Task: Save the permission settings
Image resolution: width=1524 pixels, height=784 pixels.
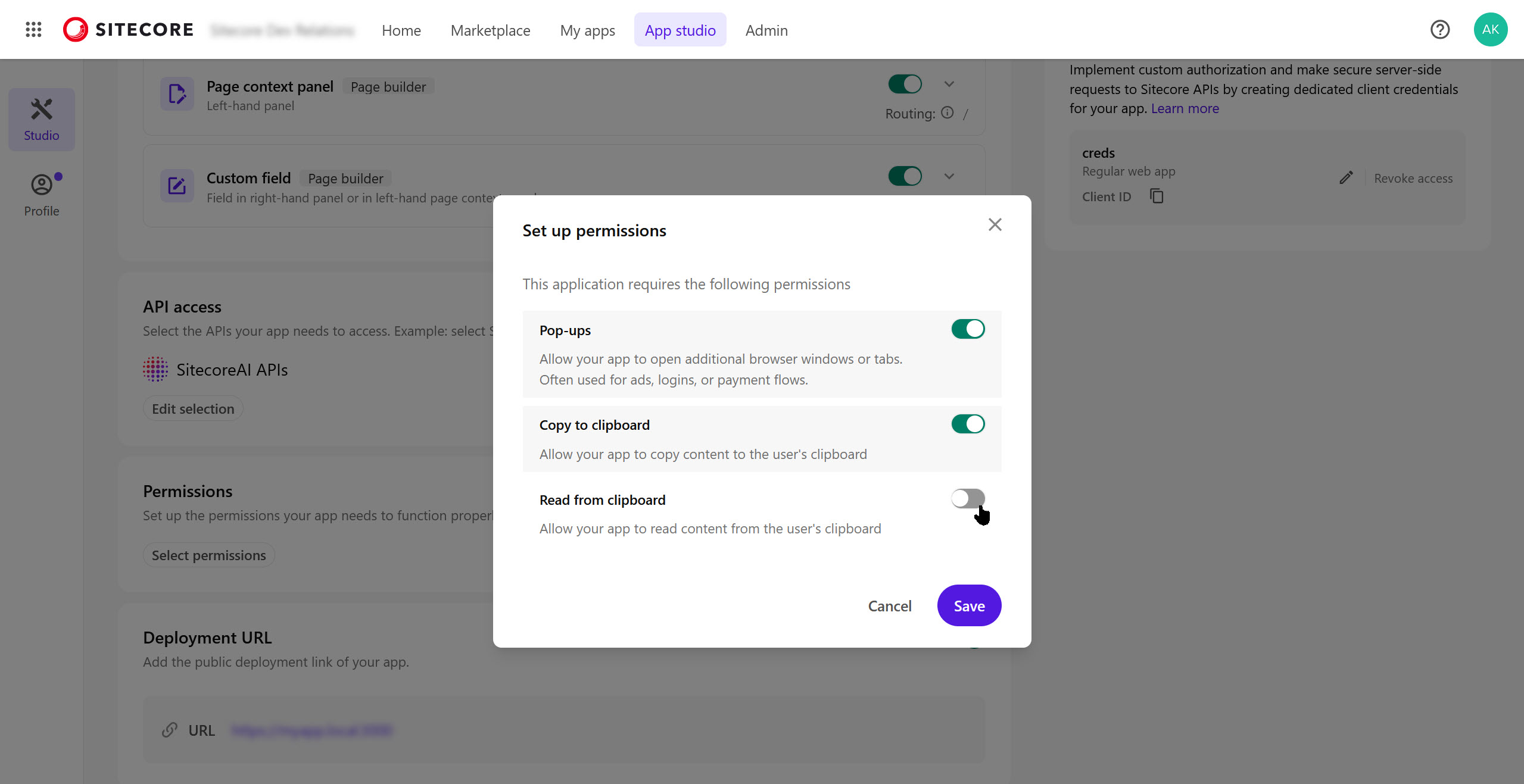Action: (x=968, y=605)
